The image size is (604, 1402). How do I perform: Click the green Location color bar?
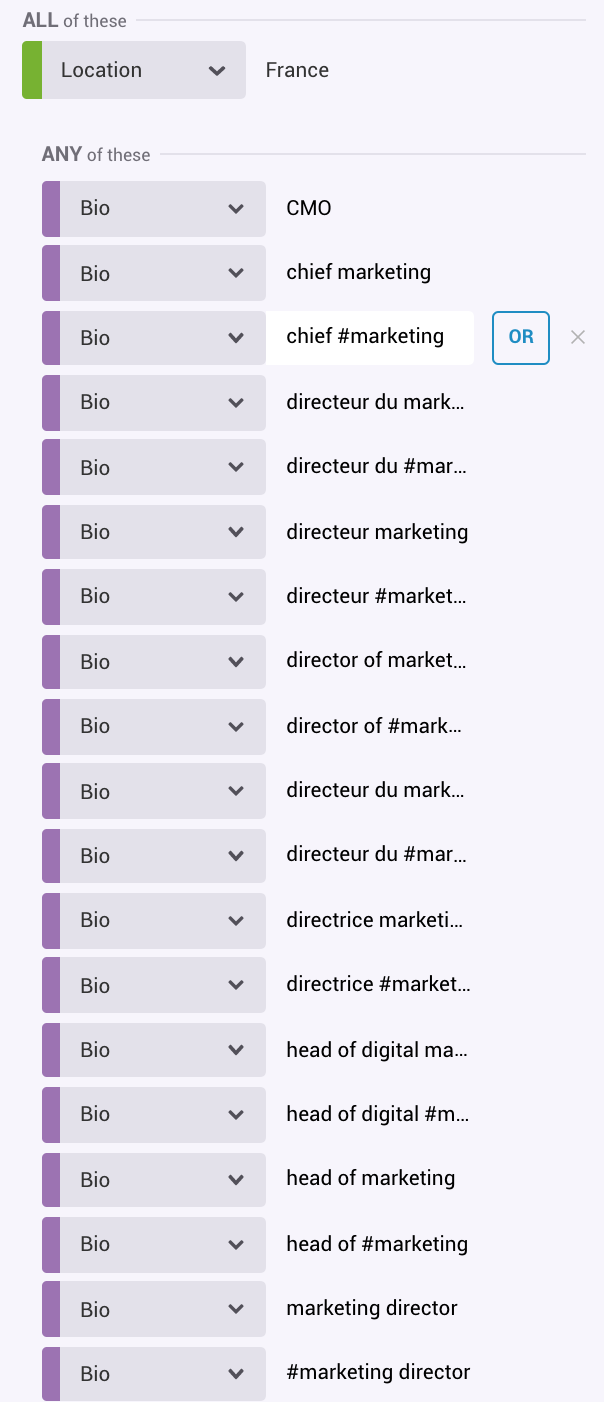click(x=32, y=70)
